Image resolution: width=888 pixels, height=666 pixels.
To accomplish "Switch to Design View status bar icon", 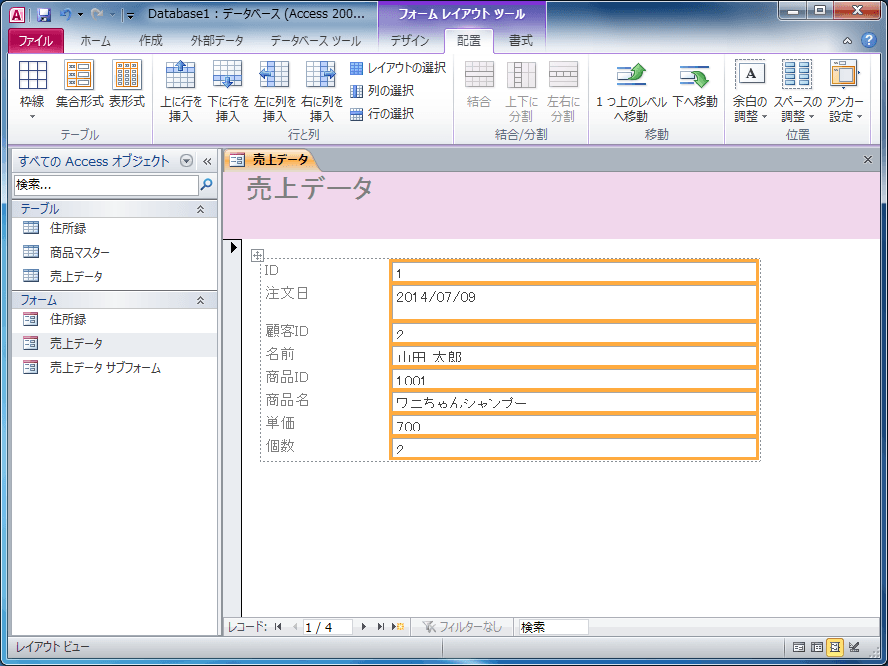I will 854,647.
